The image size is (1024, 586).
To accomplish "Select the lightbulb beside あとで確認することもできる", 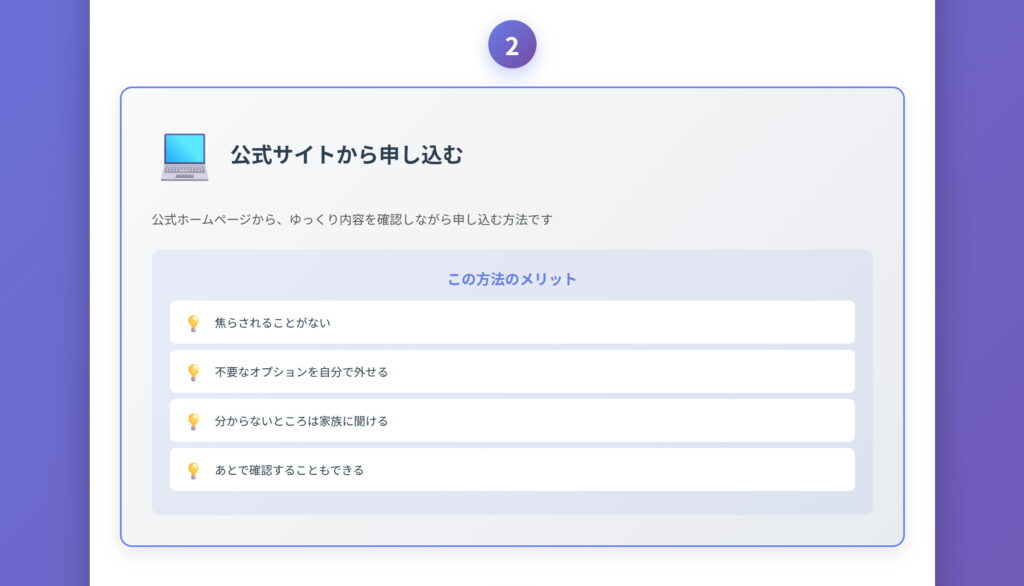I will (194, 470).
